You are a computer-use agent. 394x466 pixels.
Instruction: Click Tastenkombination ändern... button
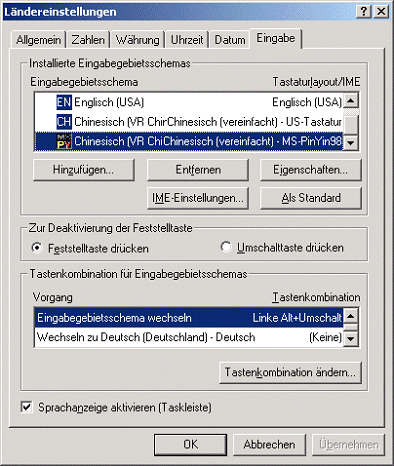pyautogui.click(x=290, y=372)
